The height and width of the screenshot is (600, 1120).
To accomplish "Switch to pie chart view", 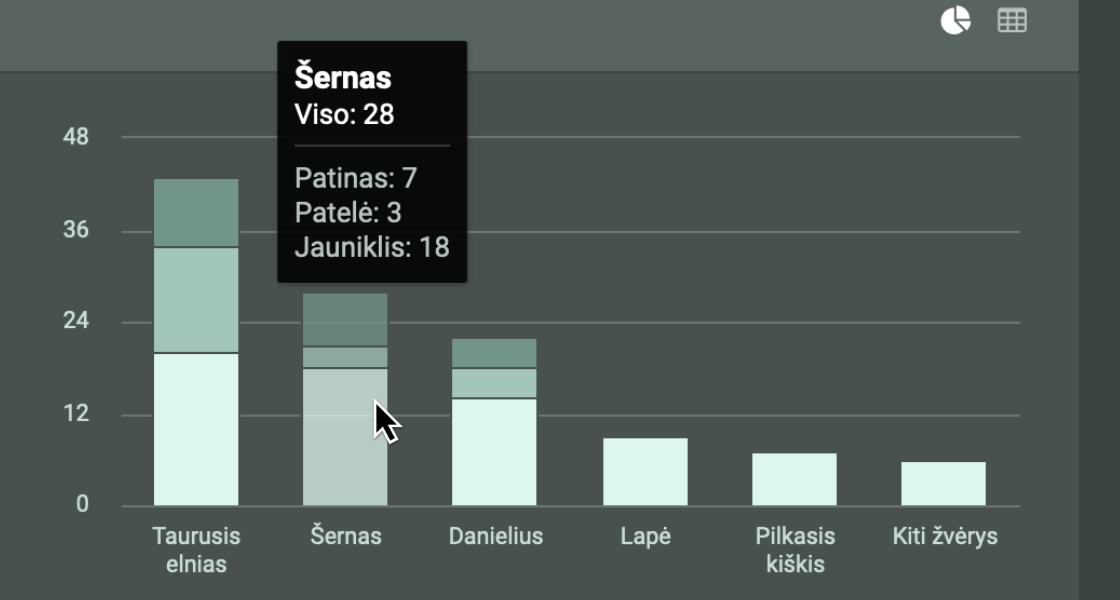I will point(955,21).
